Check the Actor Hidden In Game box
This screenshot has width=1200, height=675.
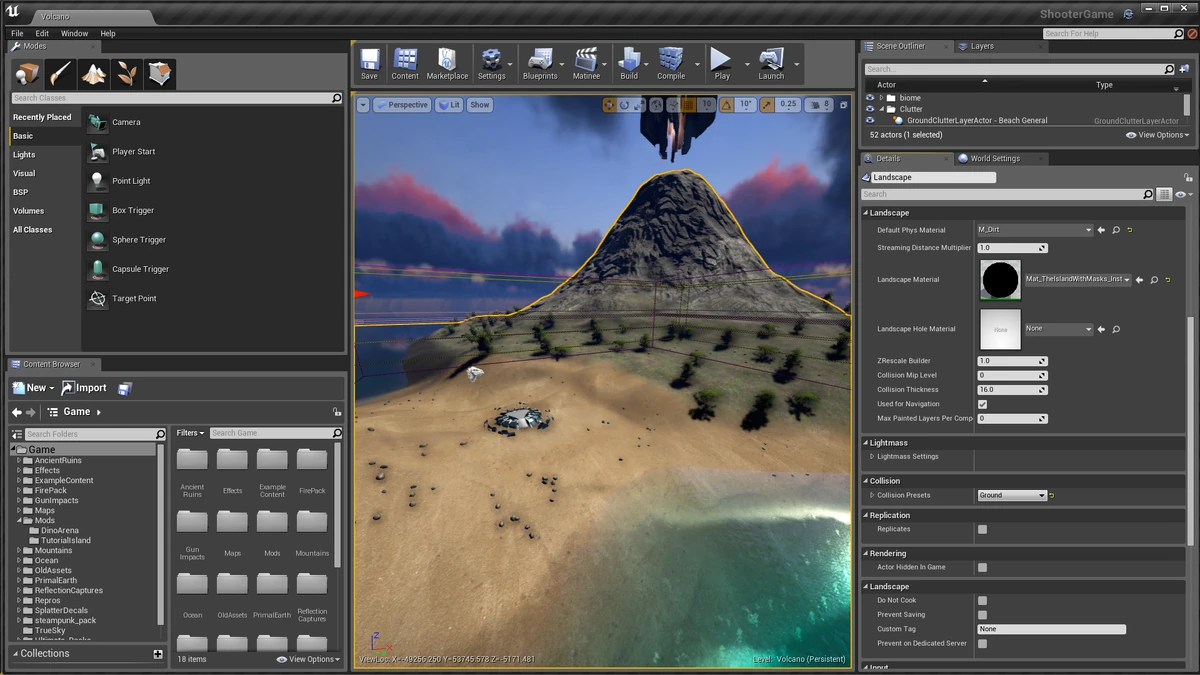click(982, 567)
